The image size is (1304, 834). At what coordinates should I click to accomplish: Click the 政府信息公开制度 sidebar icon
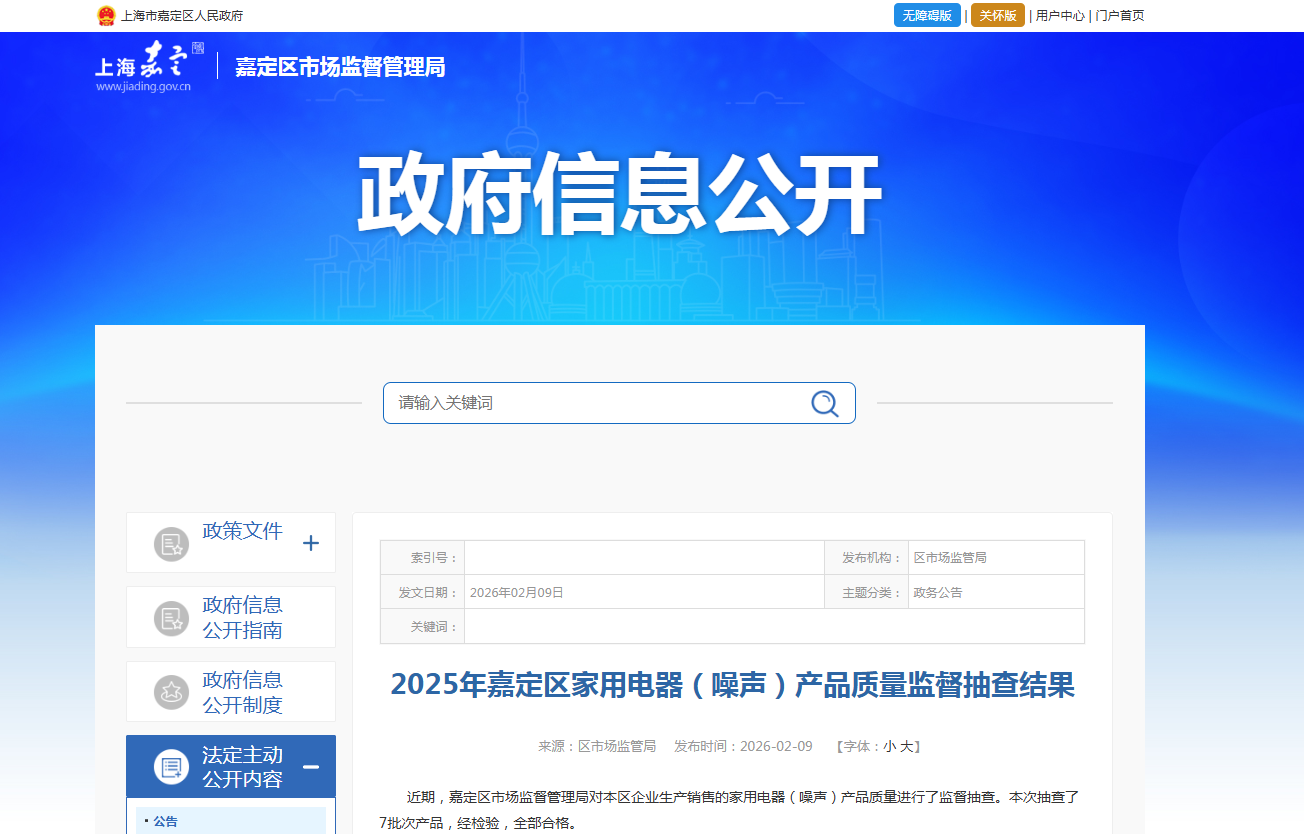pyautogui.click(x=171, y=692)
